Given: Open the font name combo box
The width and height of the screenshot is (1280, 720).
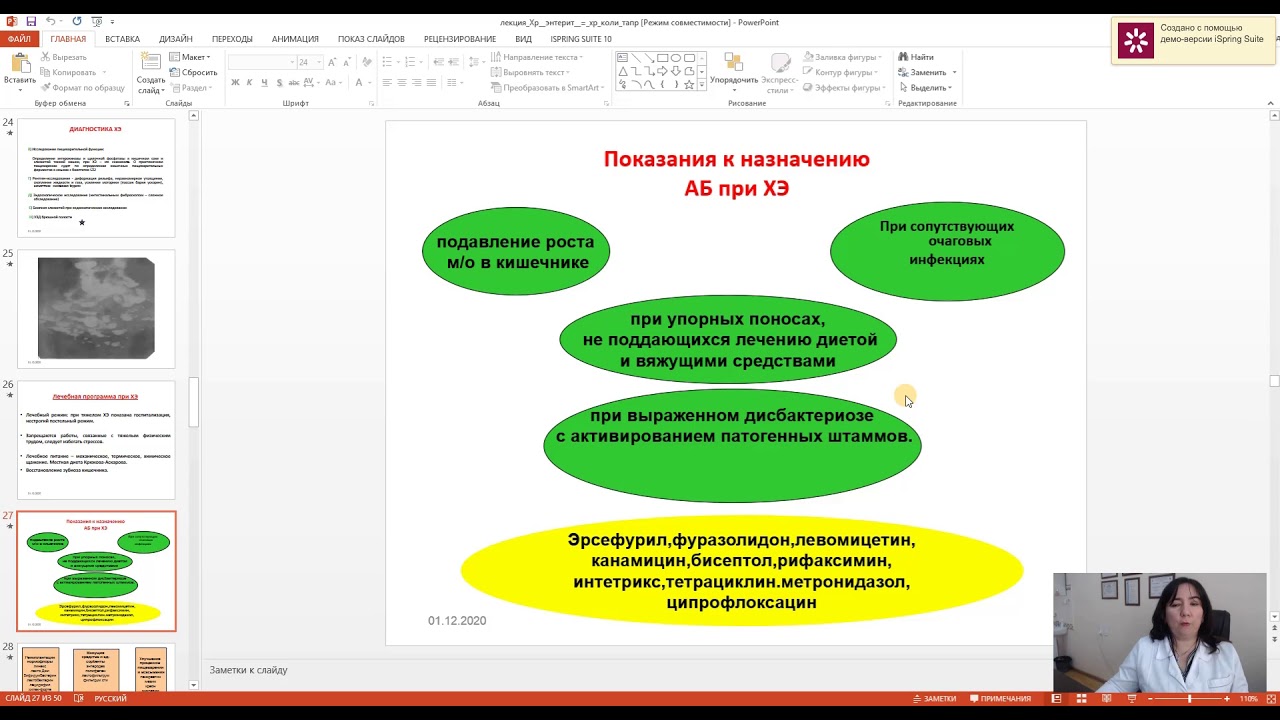Looking at the screenshot, I should (260, 62).
